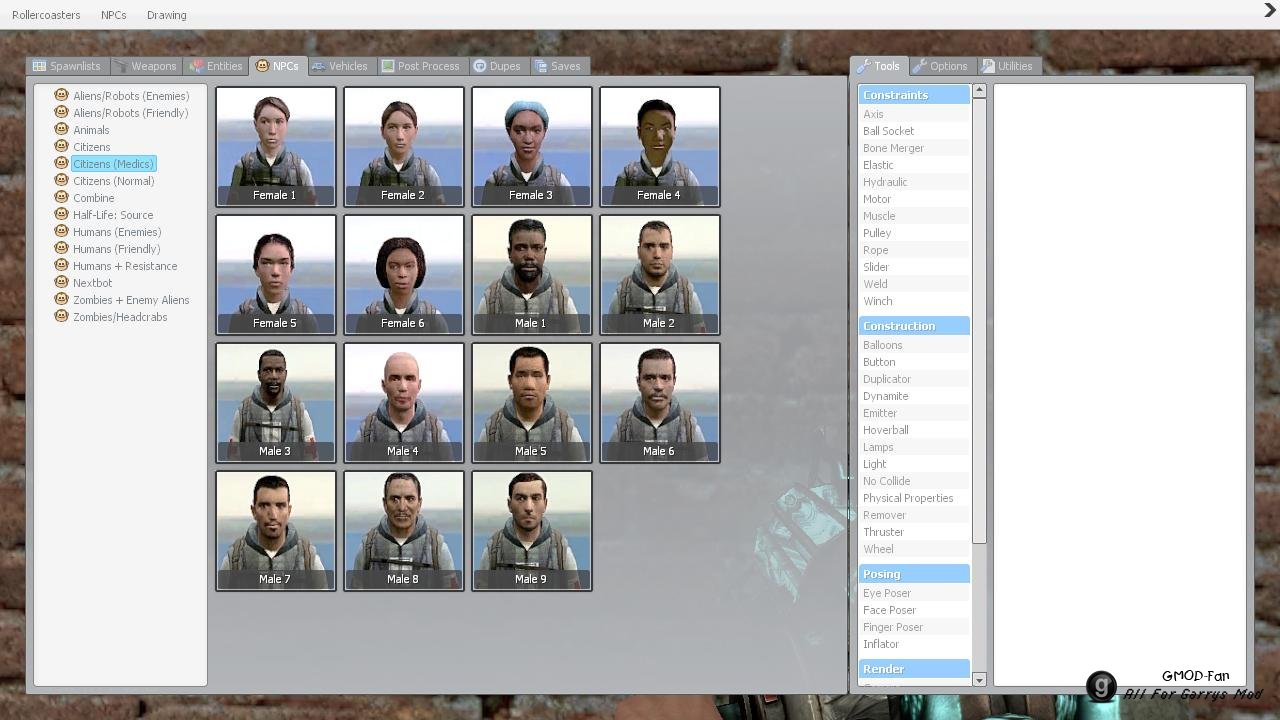Select the Duplicator tool
This screenshot has width=1280, height=720.
coord(914,379)
